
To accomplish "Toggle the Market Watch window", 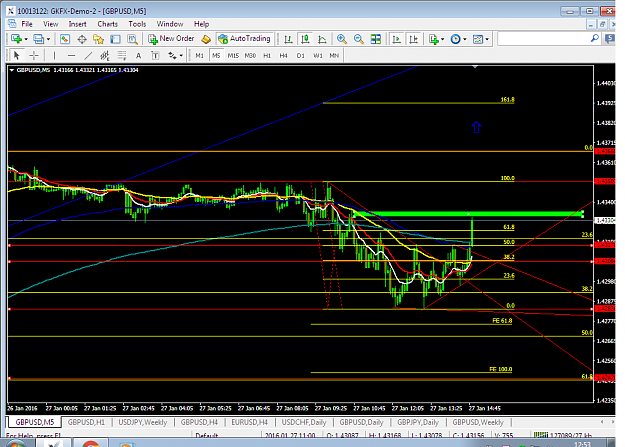I will click(x=65, y=39).
